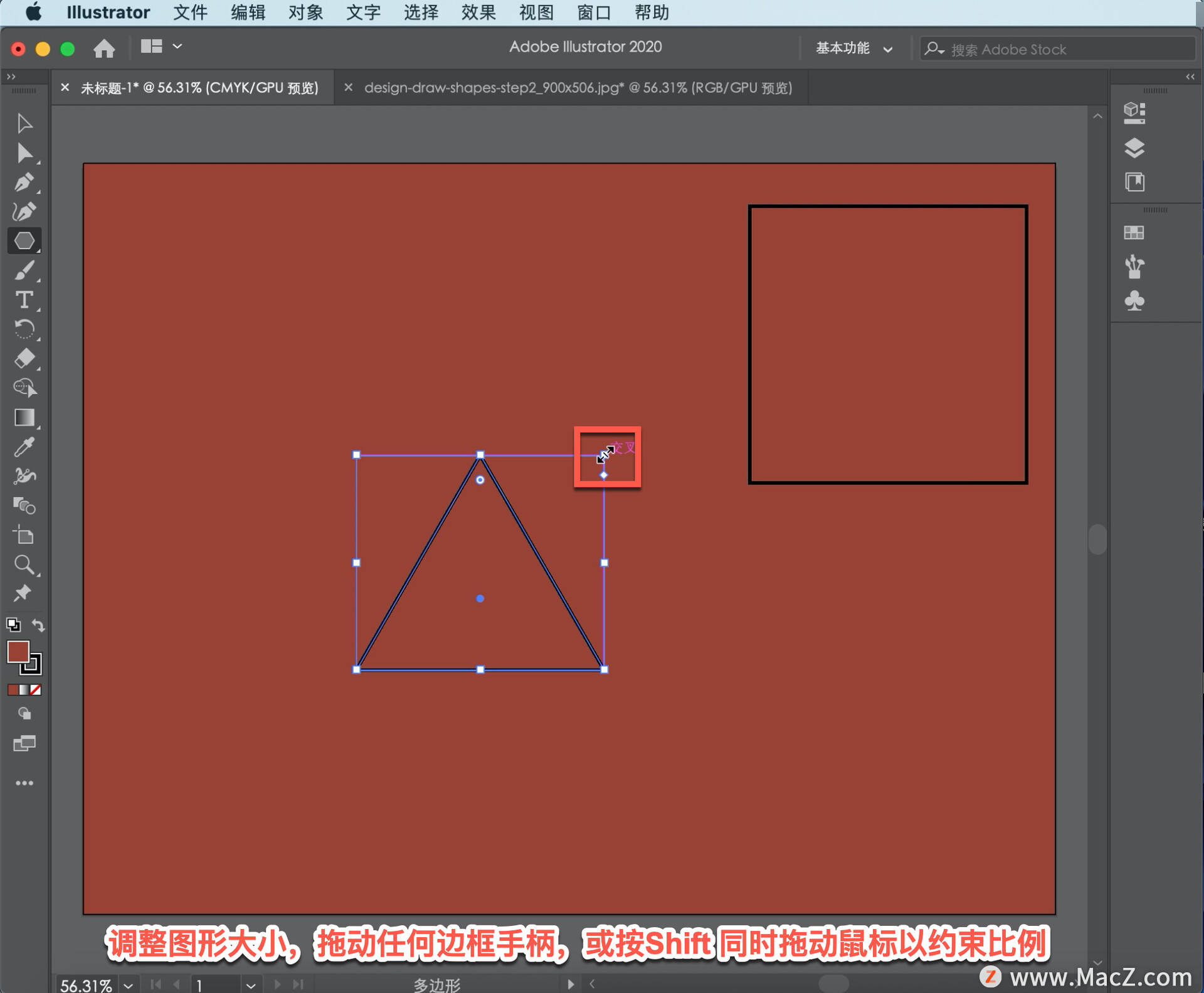The height and width of the screenshot is (993, 1204).
Task: Select the Pen tool
Action: click(x=24, y=183)
